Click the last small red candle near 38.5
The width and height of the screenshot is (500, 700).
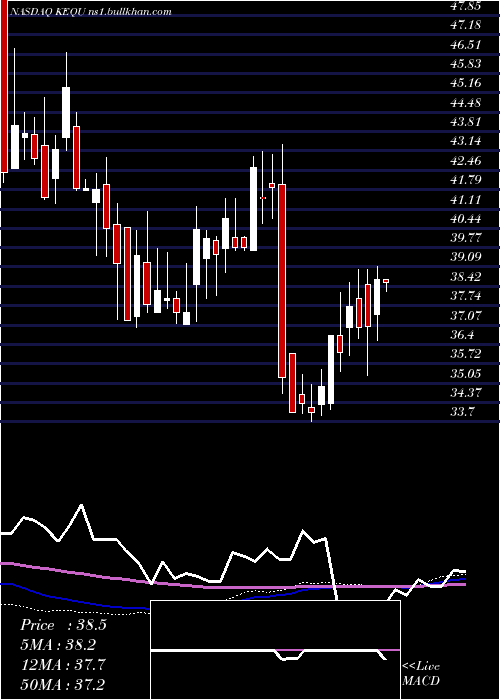tap(386, 281)
